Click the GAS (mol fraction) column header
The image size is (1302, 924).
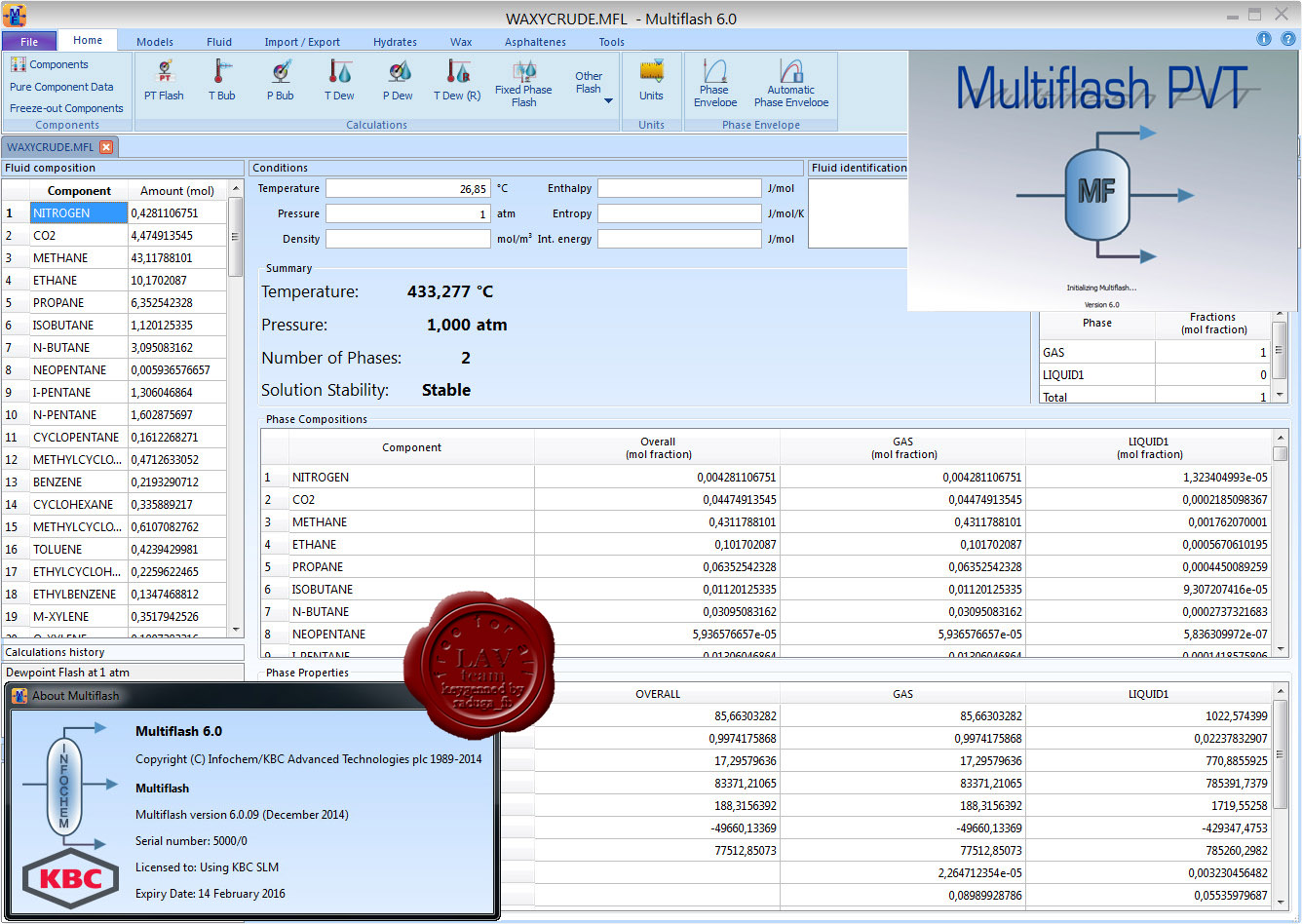(x=903, y=447)
